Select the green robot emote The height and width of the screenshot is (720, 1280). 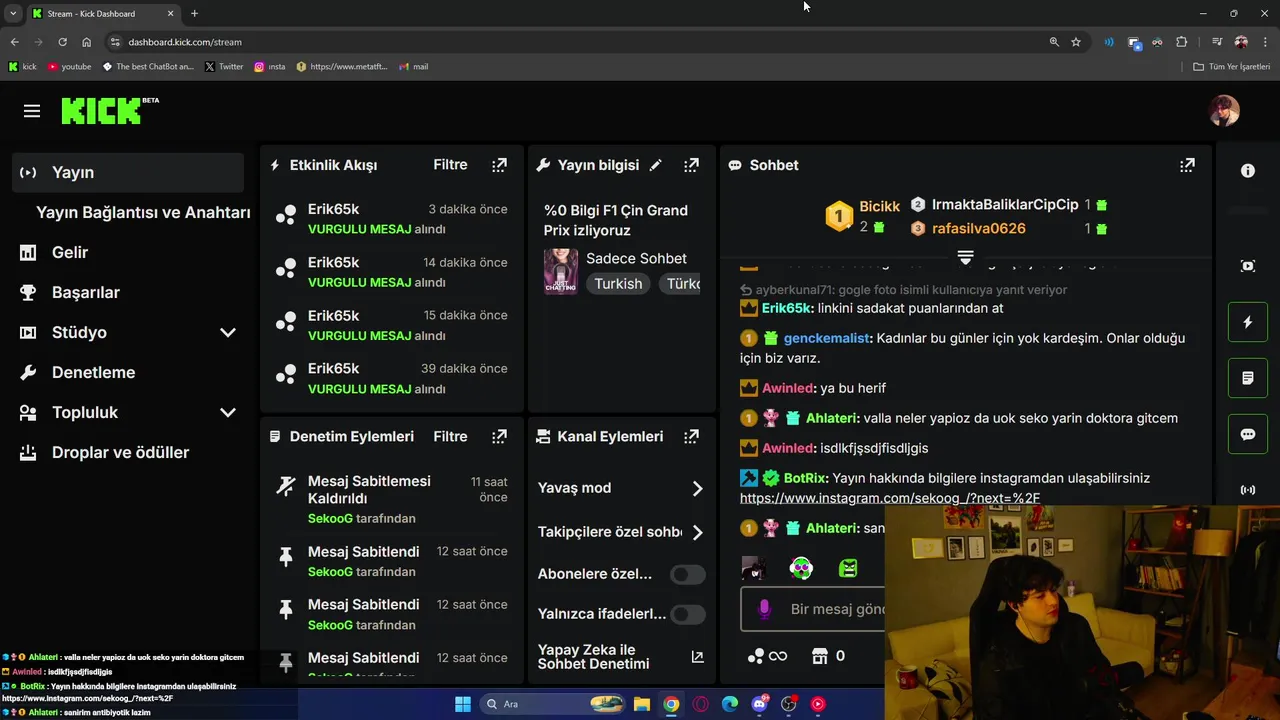[x=801, y=568]
